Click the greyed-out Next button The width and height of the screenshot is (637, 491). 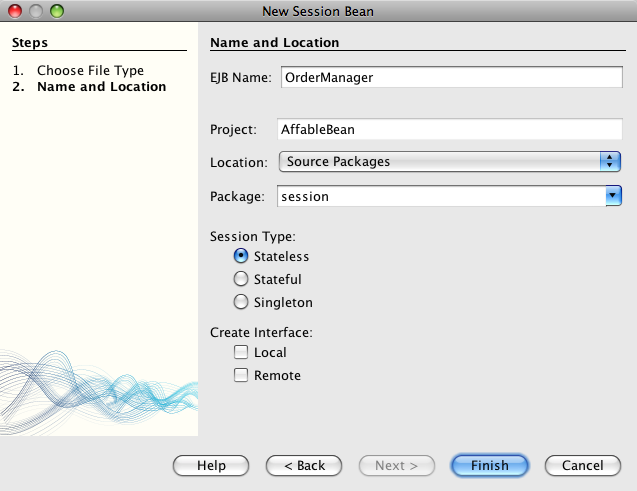click(396, 465)
